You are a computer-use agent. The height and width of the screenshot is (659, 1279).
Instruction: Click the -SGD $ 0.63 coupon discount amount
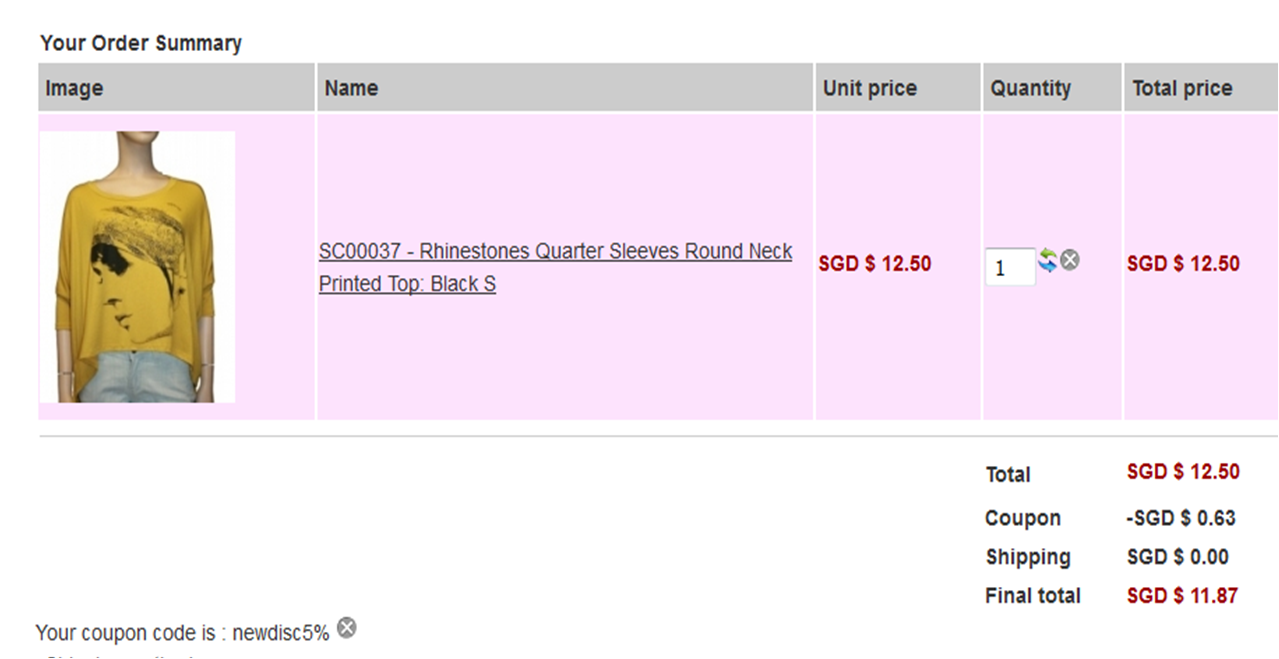pyautogui.click(x=1181, y=518)
